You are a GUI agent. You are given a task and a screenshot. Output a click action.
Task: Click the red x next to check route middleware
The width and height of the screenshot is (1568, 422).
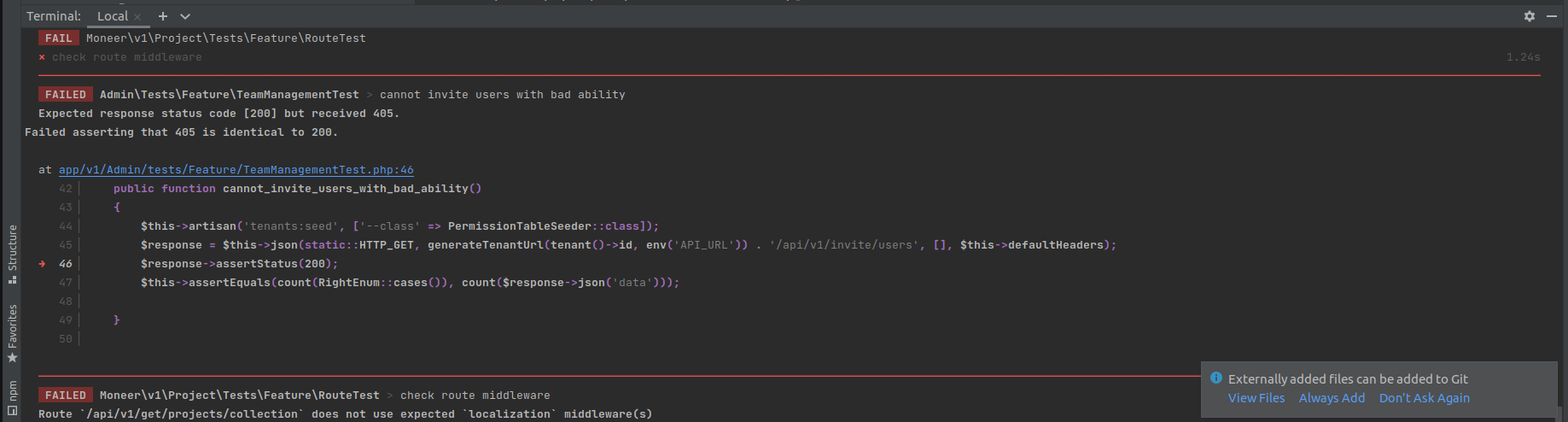42,57
